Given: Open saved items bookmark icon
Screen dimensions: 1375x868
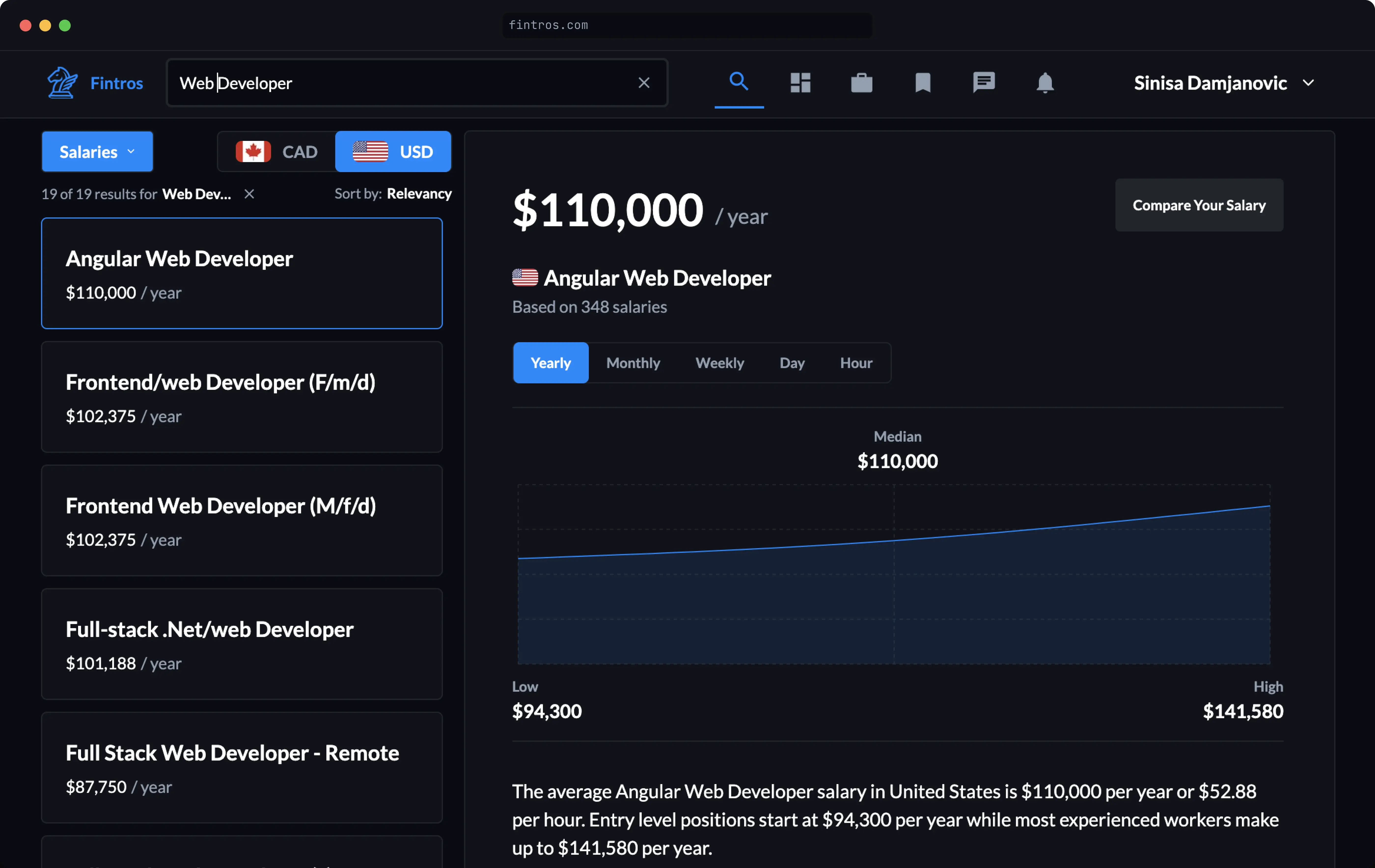Looking at the screenshot, I should point(922,83).
